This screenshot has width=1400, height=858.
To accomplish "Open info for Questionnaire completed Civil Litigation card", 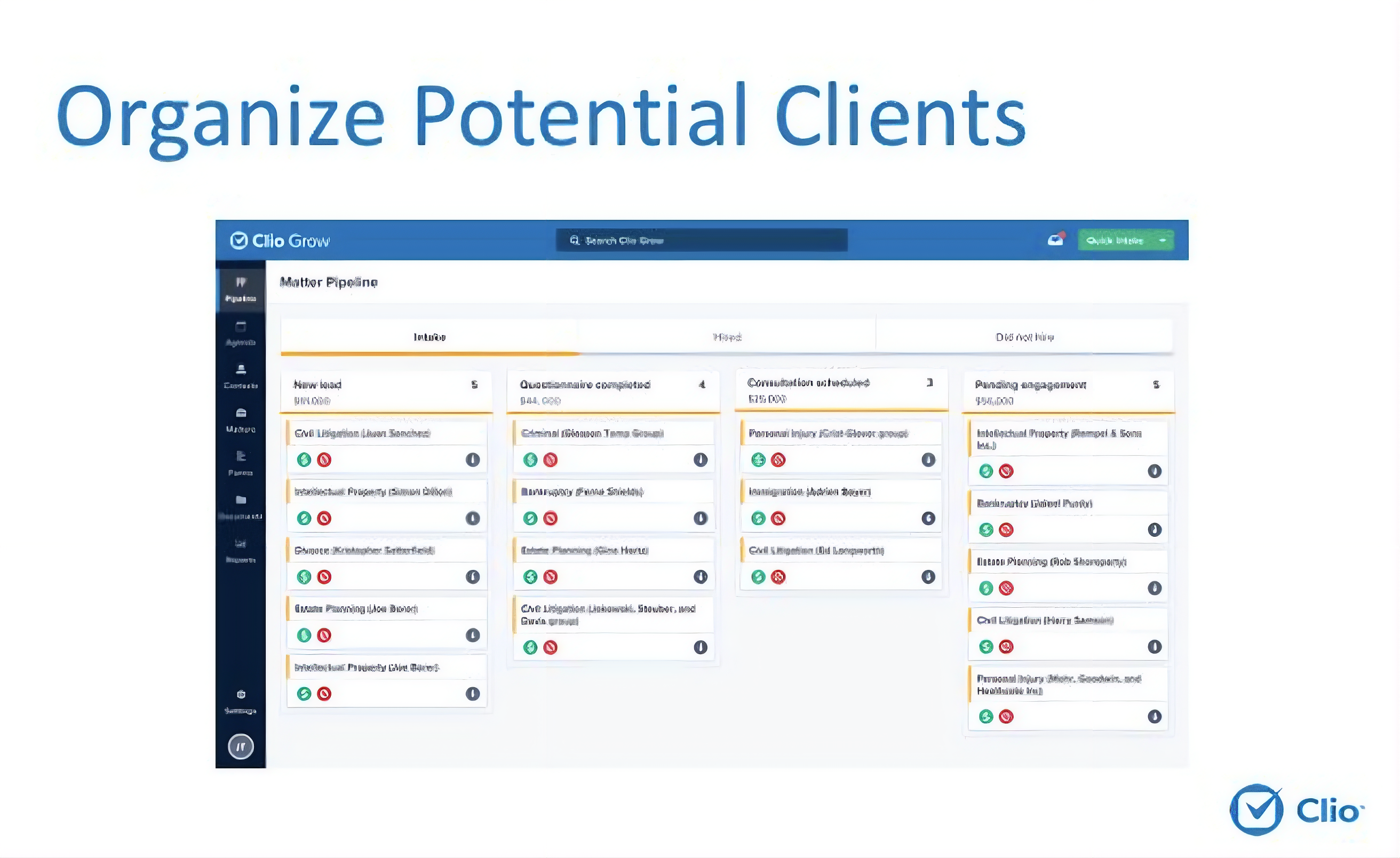I will coord(701,647).
